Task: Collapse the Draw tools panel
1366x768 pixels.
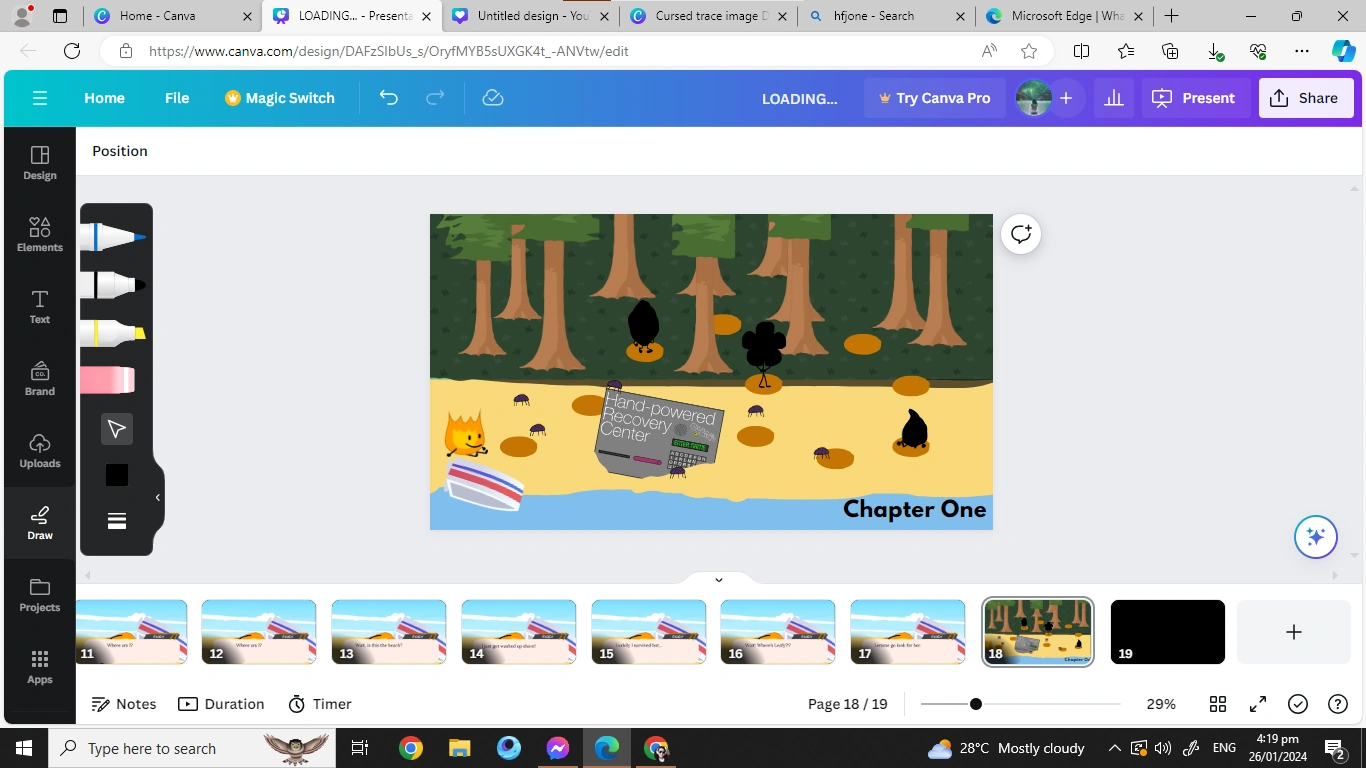Action: 157,497
